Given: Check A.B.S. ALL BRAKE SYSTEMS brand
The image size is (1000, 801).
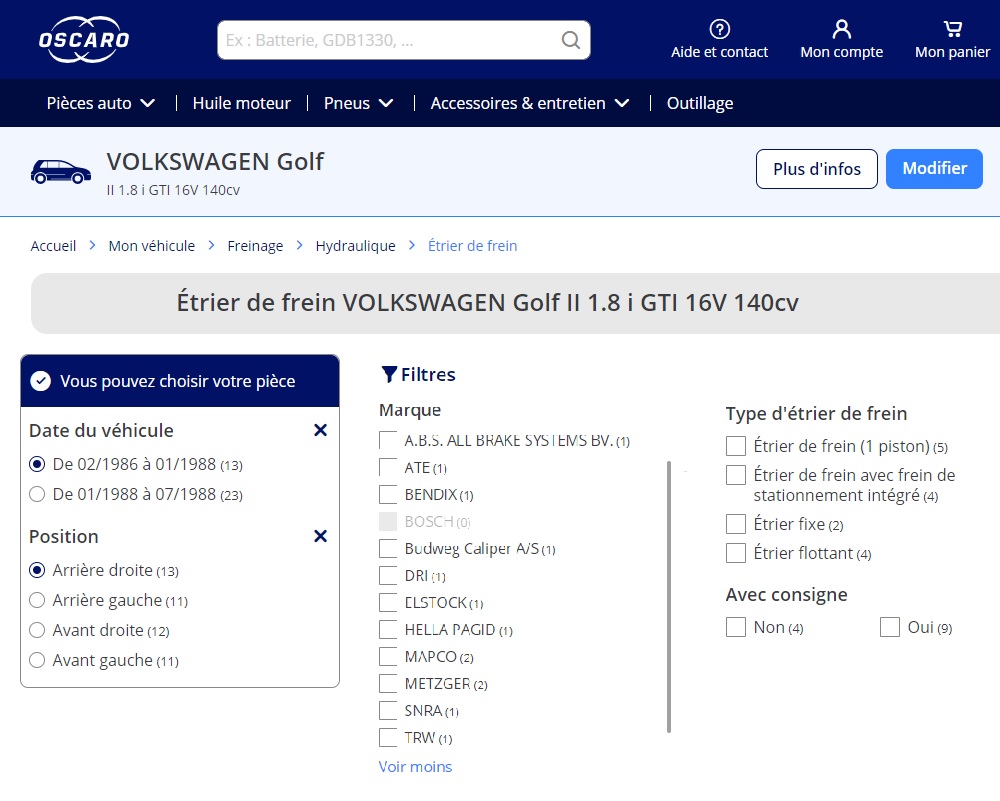Looking at the screenshot, I should tap(388, 441).
